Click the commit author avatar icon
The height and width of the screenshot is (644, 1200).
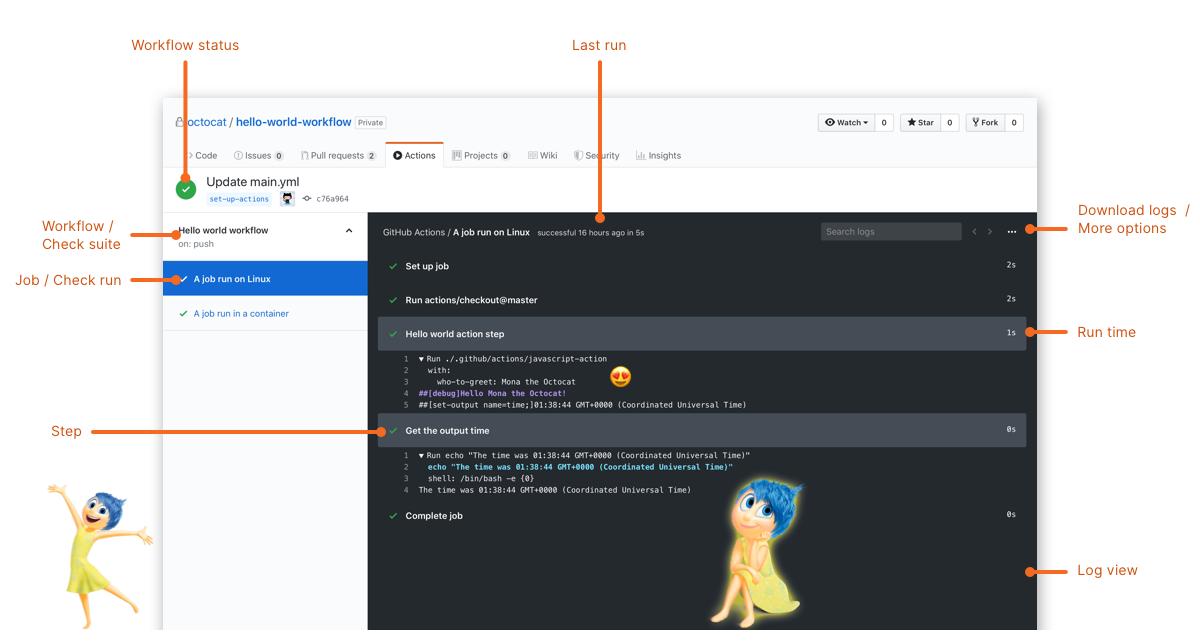point(287,199)
